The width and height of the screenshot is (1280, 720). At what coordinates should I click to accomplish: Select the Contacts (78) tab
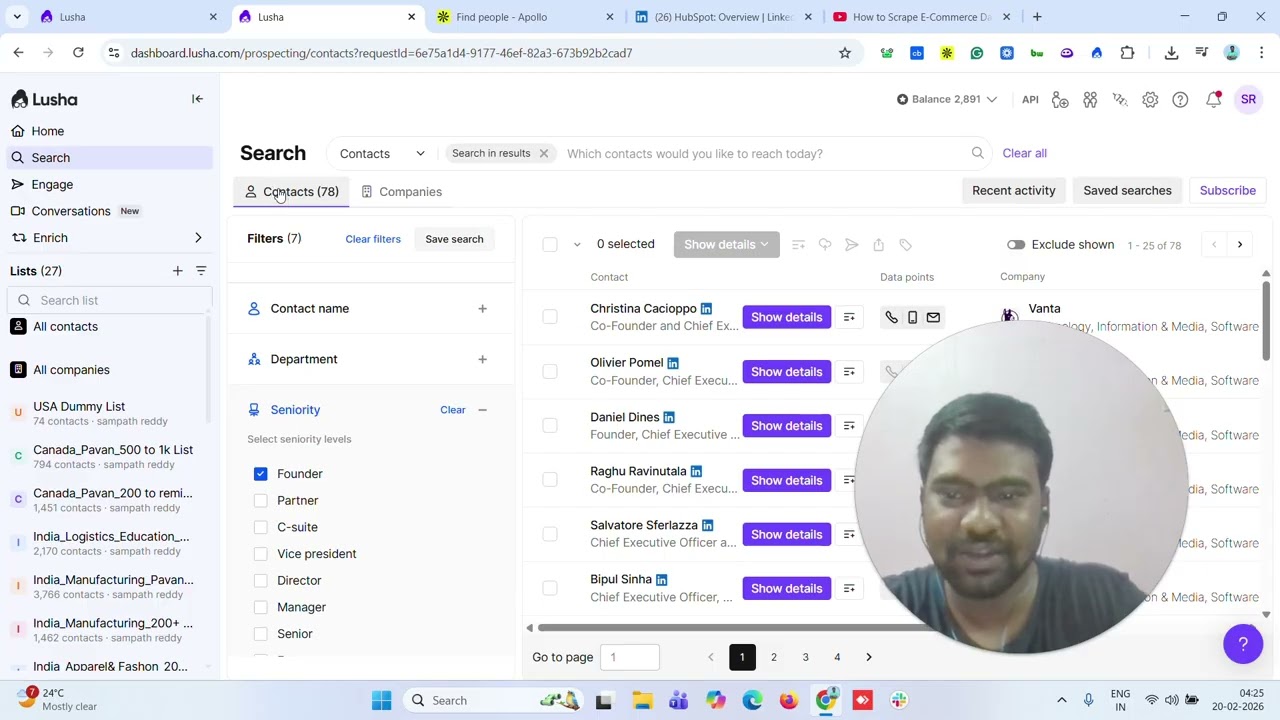[291, 192]
